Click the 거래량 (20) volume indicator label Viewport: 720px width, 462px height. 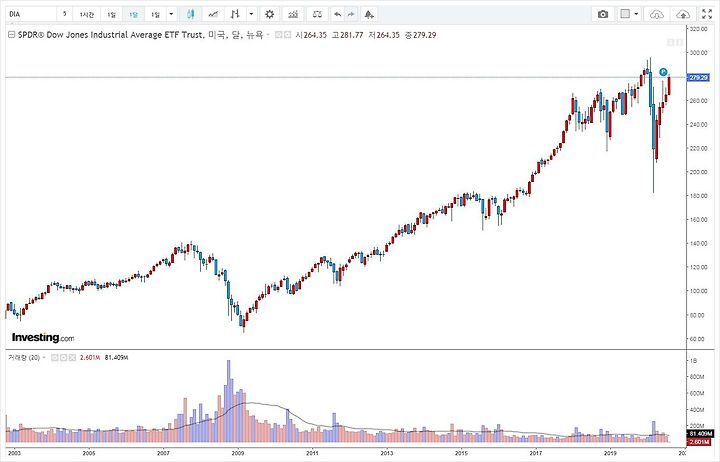click(x=23, y=357)
